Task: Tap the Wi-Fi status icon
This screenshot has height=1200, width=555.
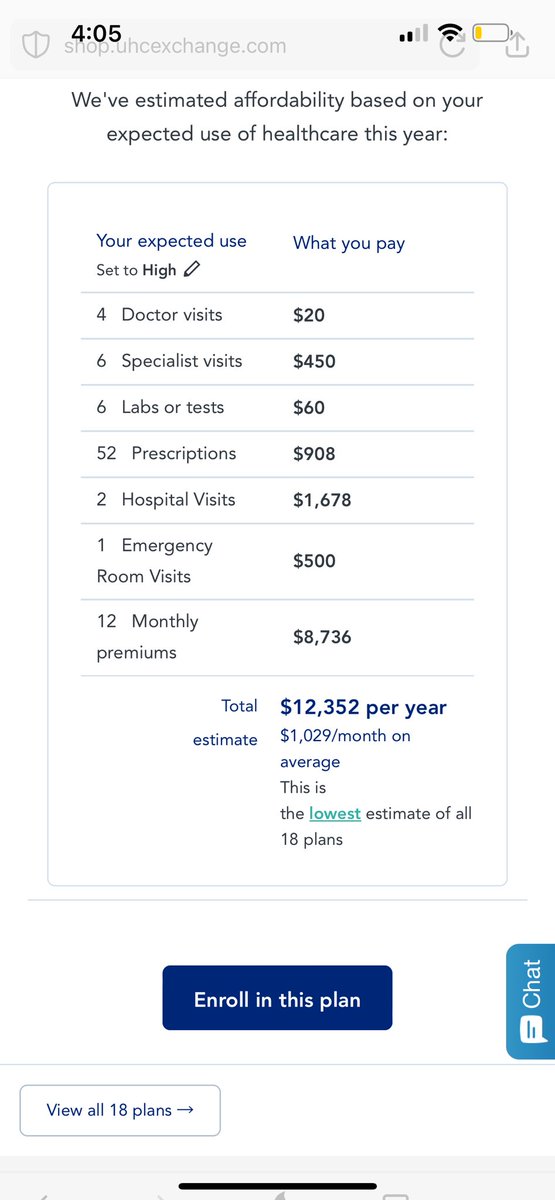Action: (x=451, y=33)
